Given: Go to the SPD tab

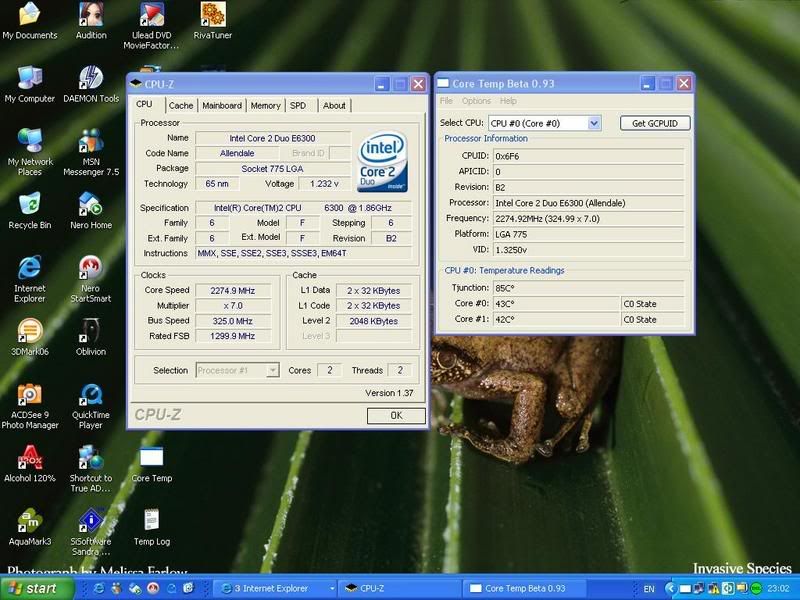Looking at the screenshot, I should pyautogui.click(x=298, y=106).
